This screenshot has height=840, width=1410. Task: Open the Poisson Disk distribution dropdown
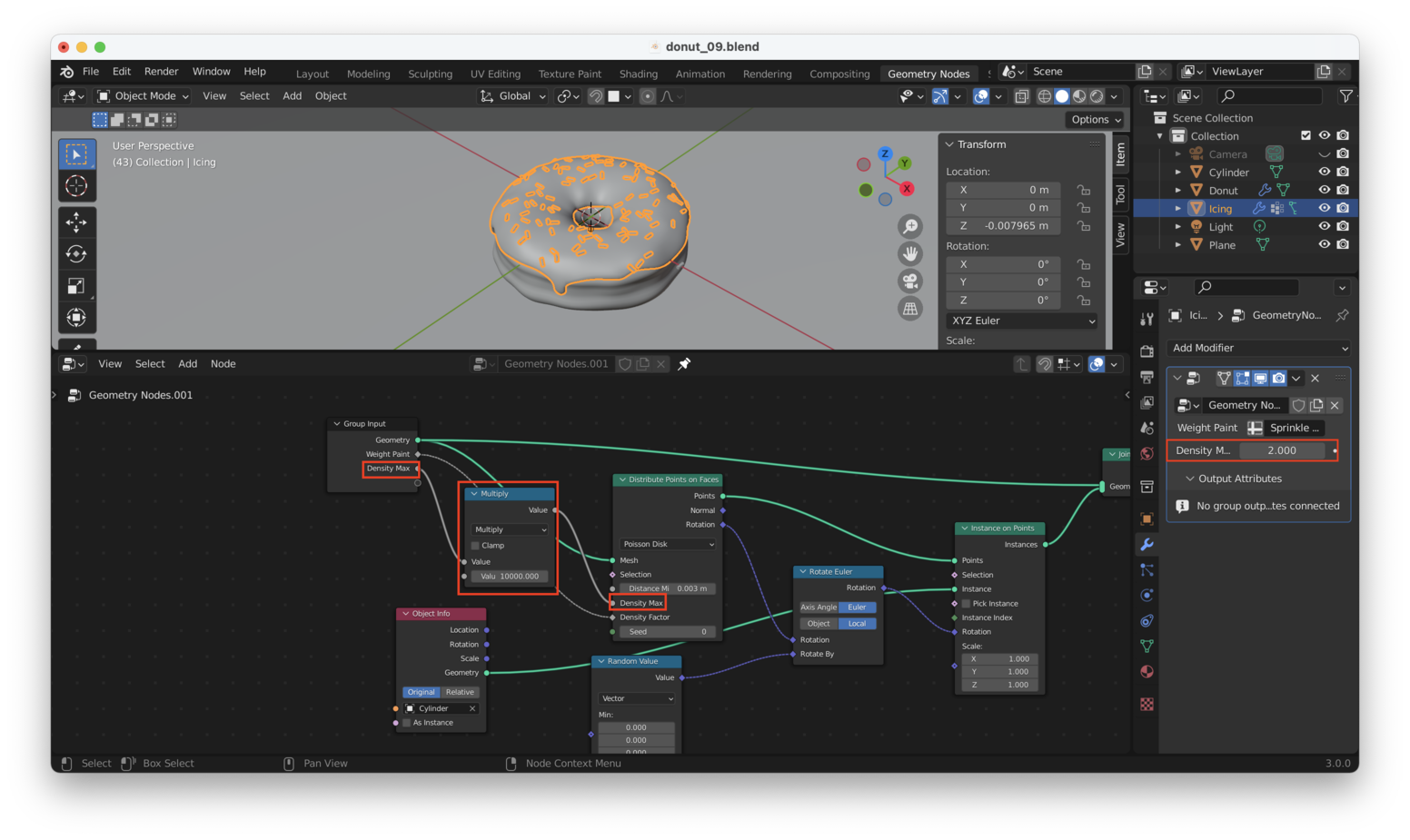pyautogui.click(x=667, y=544)
